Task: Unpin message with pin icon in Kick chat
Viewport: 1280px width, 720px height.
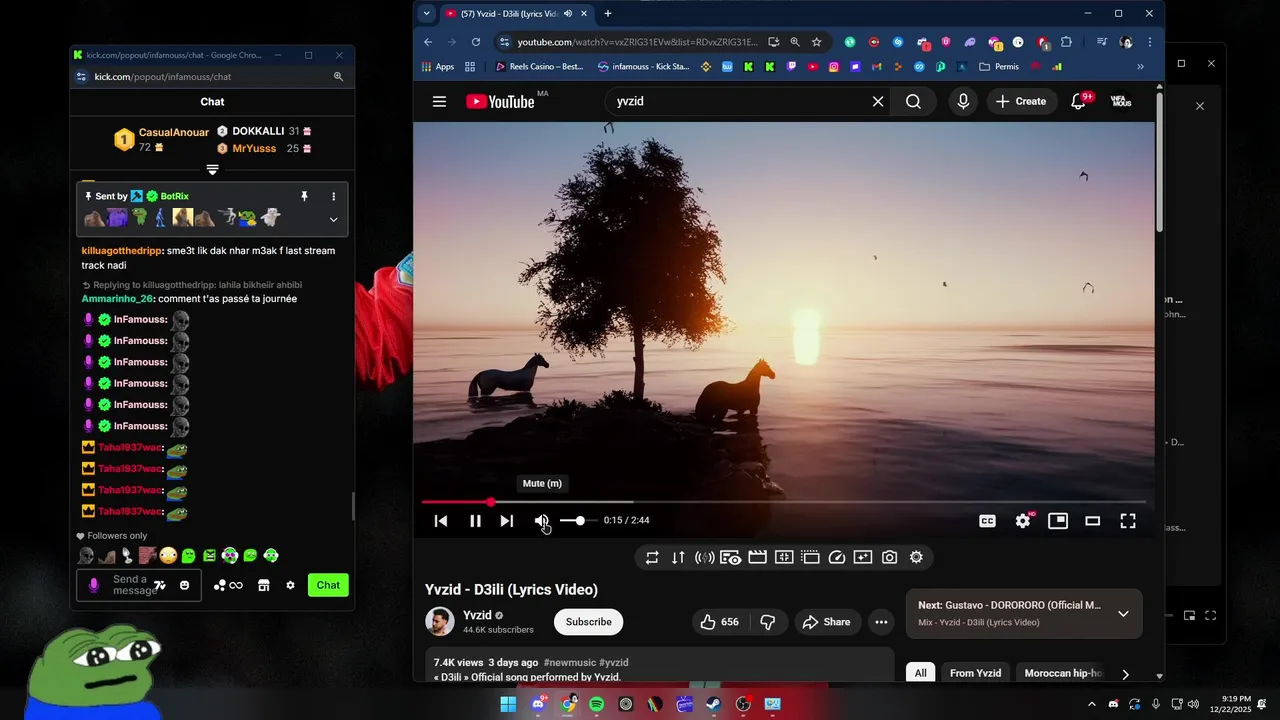Action: (x=305, y=196)
